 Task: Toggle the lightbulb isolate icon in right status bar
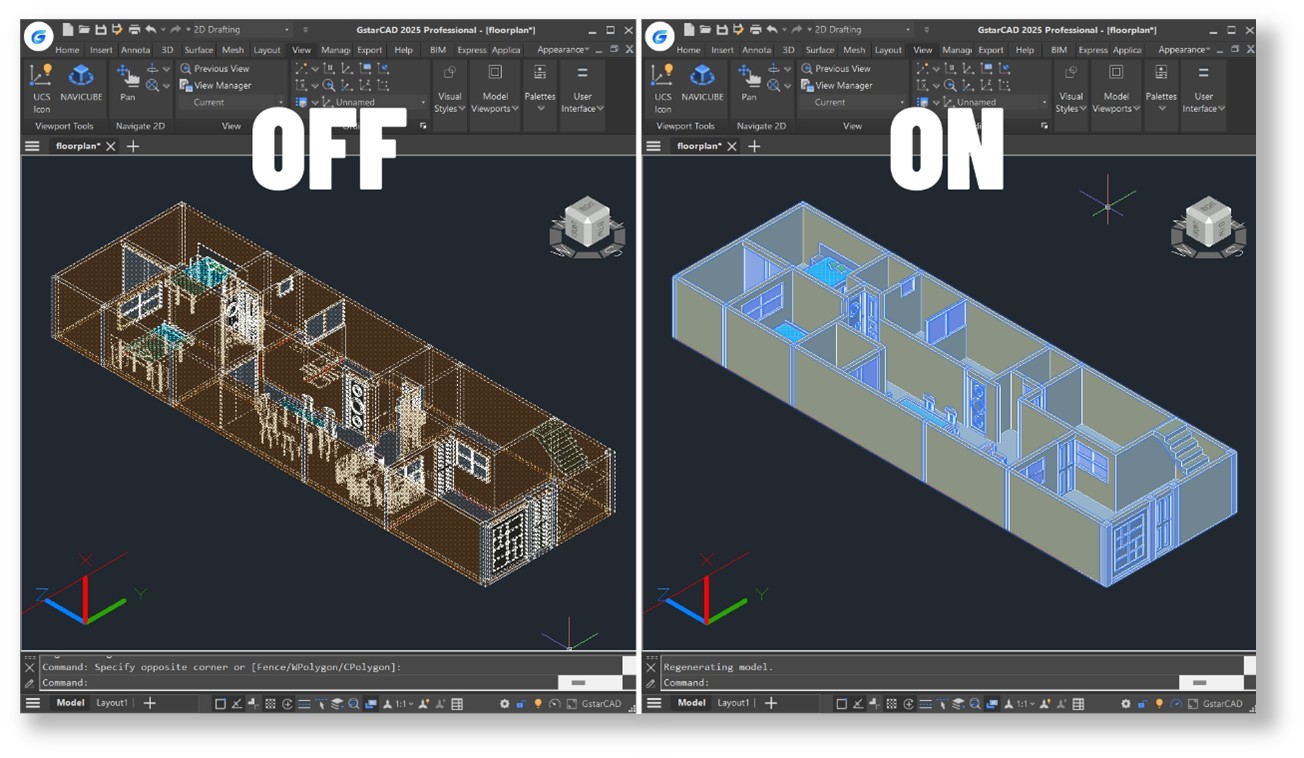coord(1159,704)
